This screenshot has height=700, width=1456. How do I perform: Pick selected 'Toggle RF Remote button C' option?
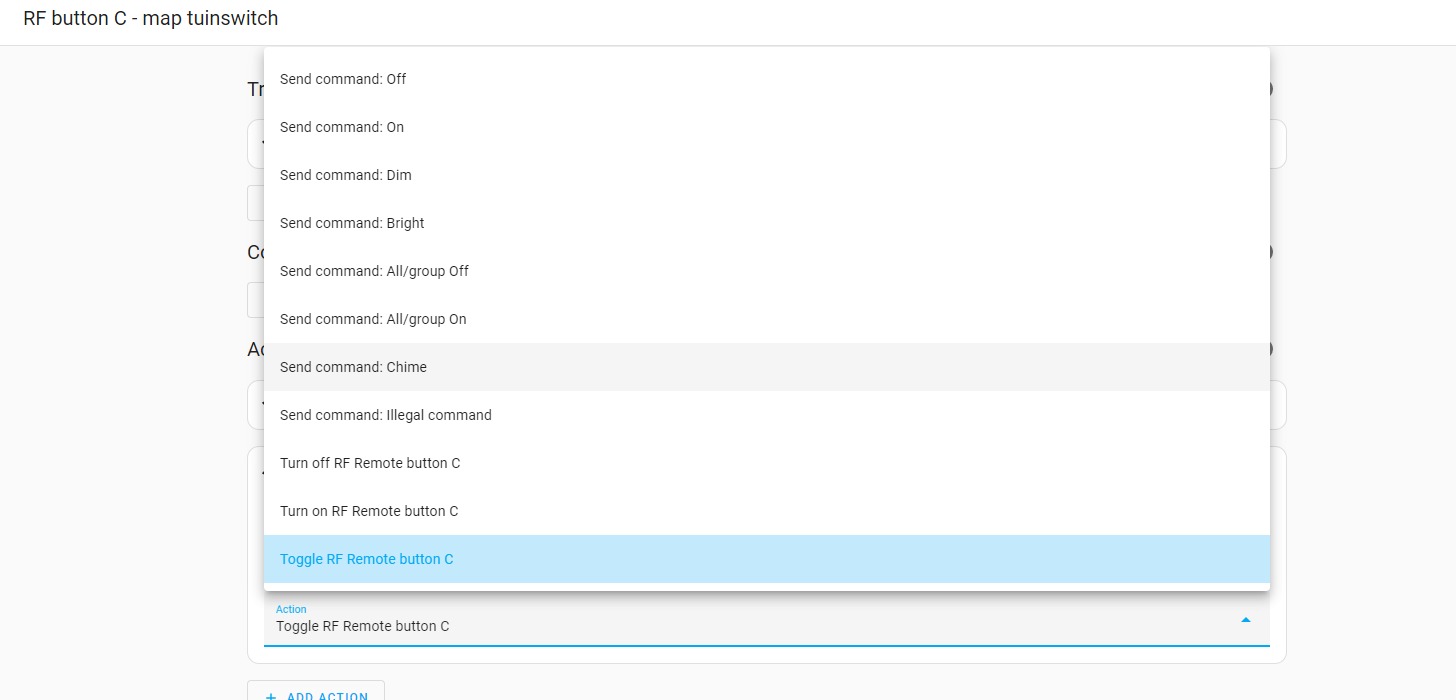click(367, 559)
